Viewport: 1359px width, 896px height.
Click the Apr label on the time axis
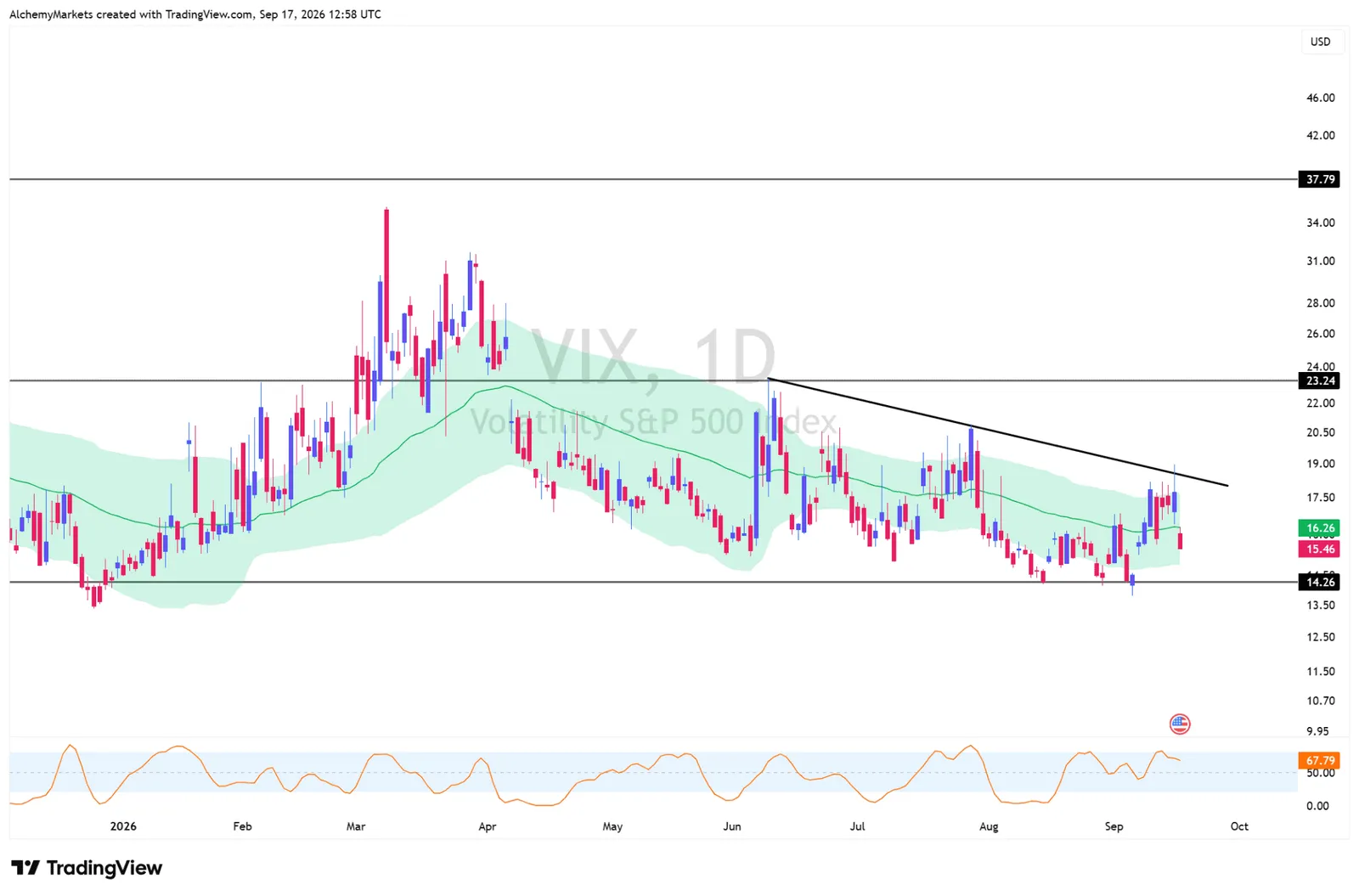point(487,826)
